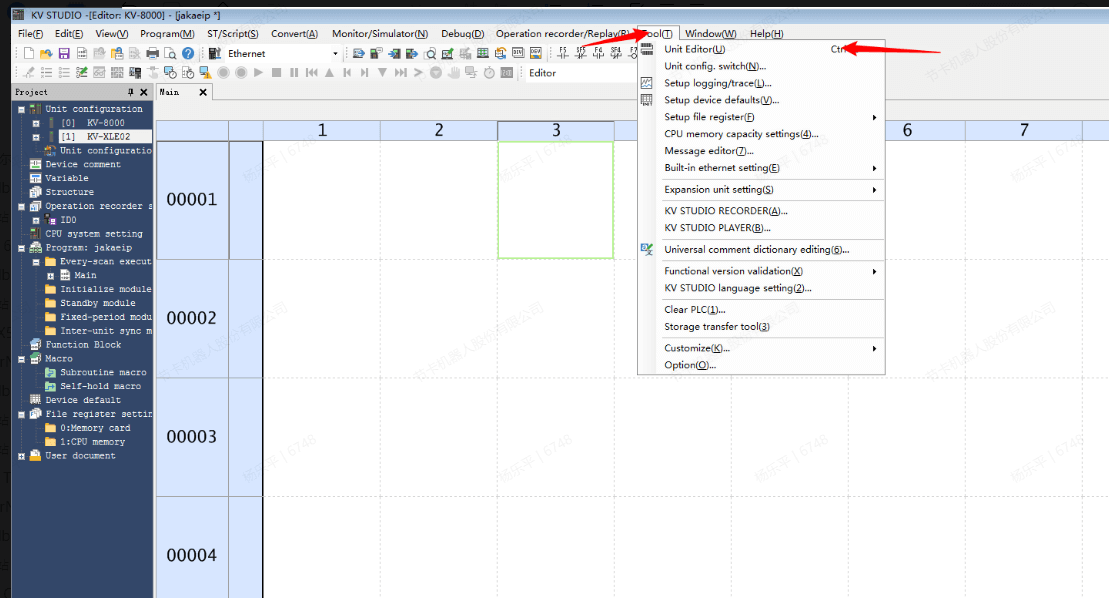
Task: Collapse the Unit configuration tree node
Action: 21,109
